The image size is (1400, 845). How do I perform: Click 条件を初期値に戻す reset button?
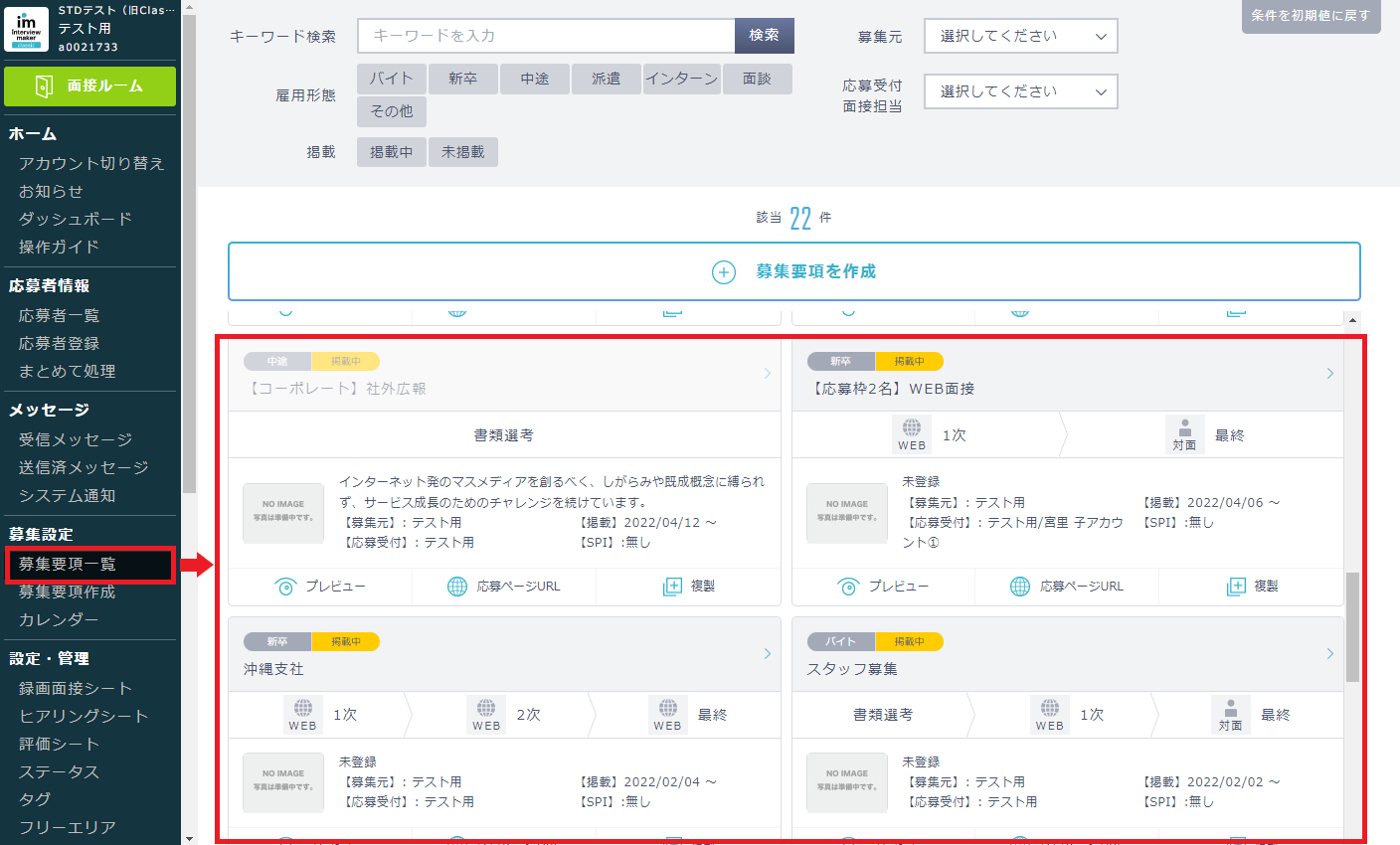pos(1312,16)
